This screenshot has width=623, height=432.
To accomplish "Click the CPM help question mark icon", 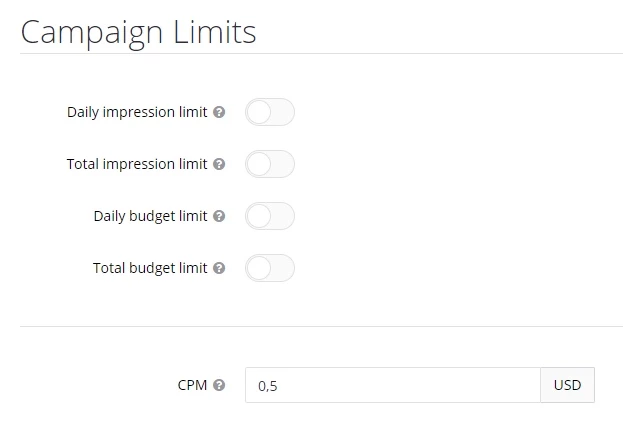I will click(219, 385).
